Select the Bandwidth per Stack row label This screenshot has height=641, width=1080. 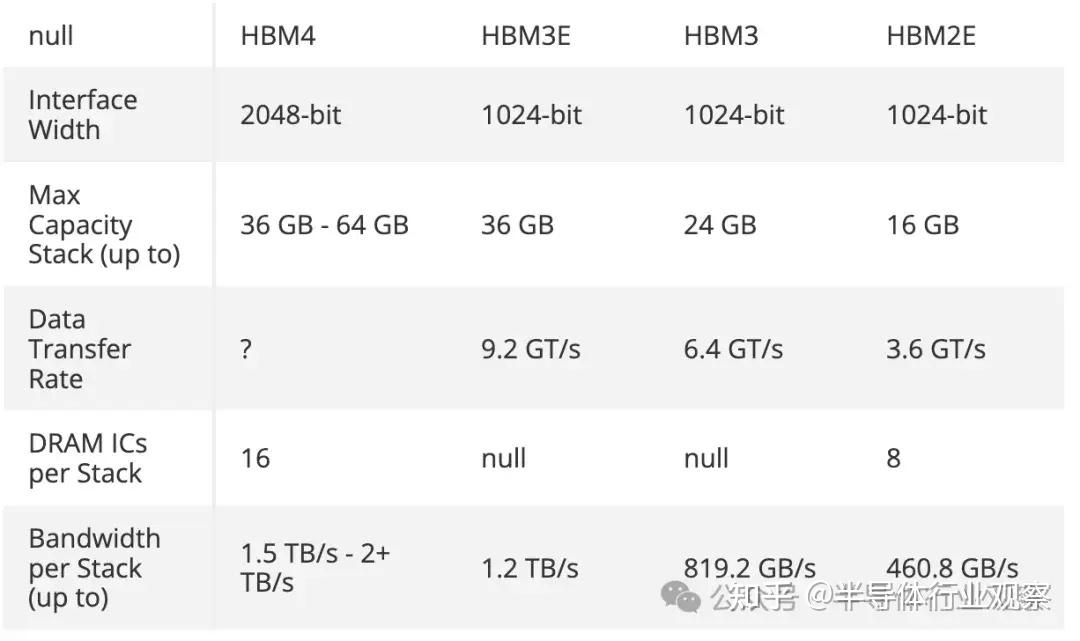[94, 568]
